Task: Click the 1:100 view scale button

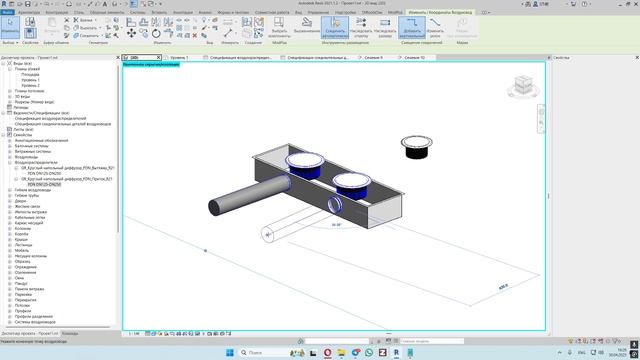Action: pyautogui.click(x=134, y=334)
